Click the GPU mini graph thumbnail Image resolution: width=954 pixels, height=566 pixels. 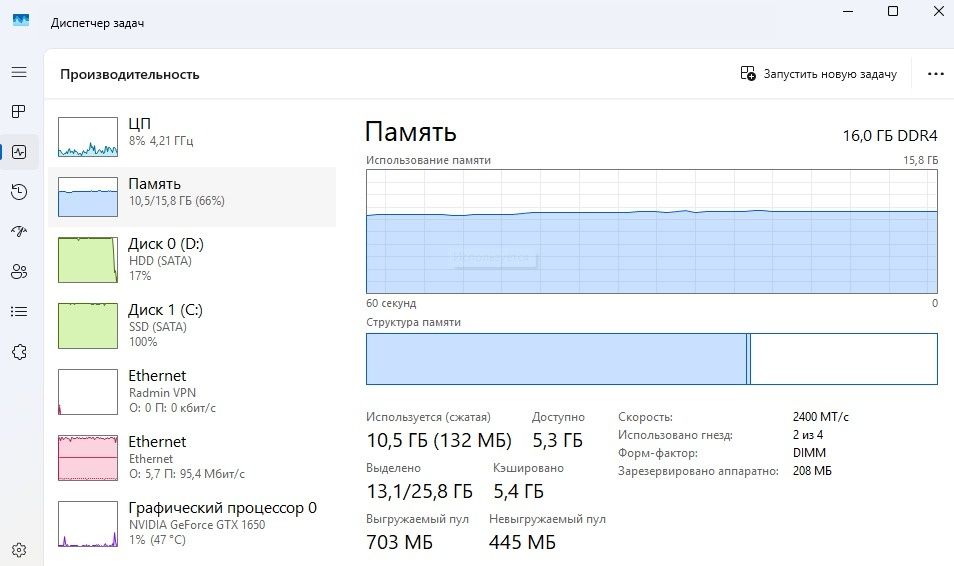pos(88,524)
